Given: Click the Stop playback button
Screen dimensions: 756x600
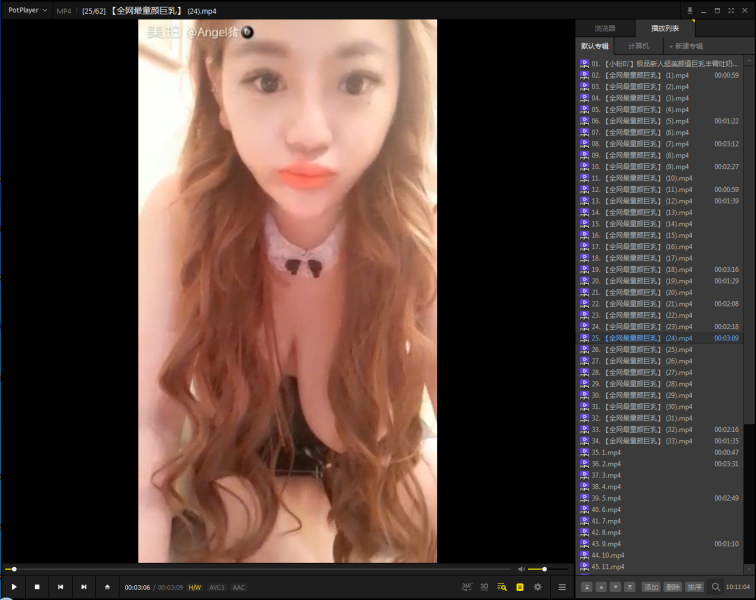Looking at the screenshot, I should point(37,587).
